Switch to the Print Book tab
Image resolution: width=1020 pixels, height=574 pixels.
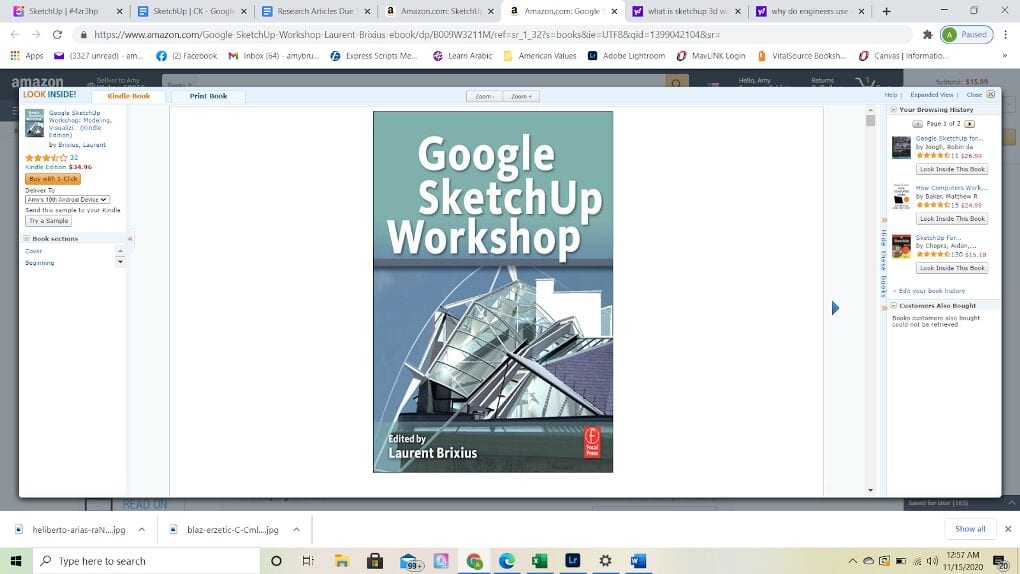tap(208, 96)
